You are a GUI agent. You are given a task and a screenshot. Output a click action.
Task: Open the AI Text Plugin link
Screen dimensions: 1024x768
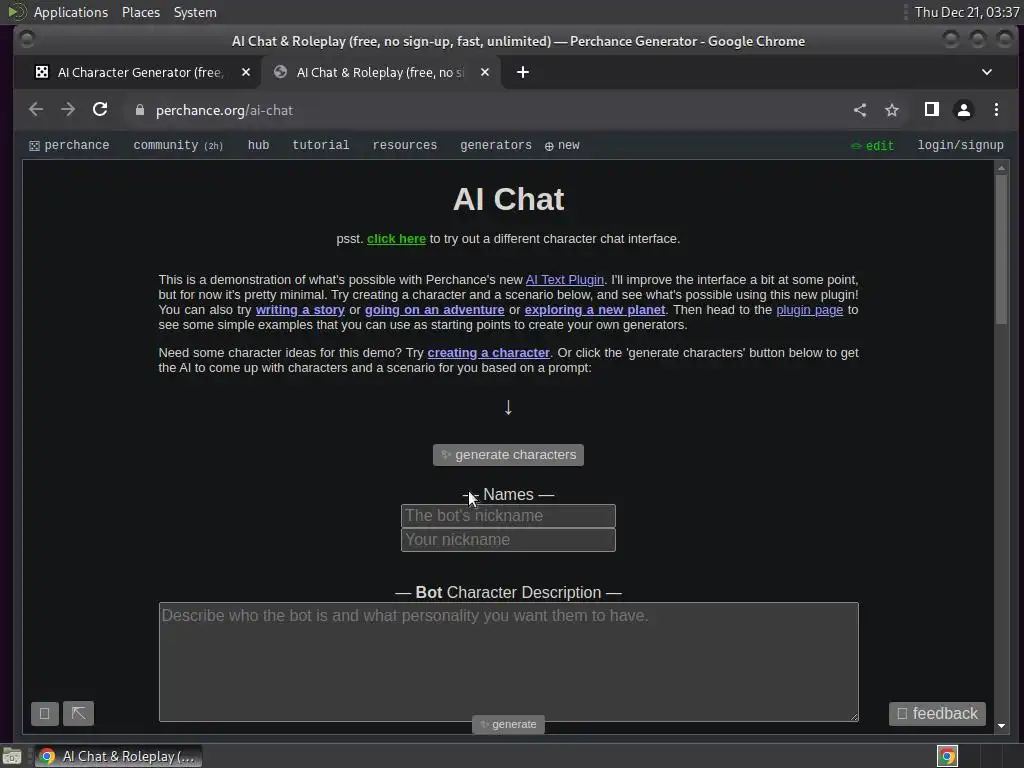coord(565,280)
